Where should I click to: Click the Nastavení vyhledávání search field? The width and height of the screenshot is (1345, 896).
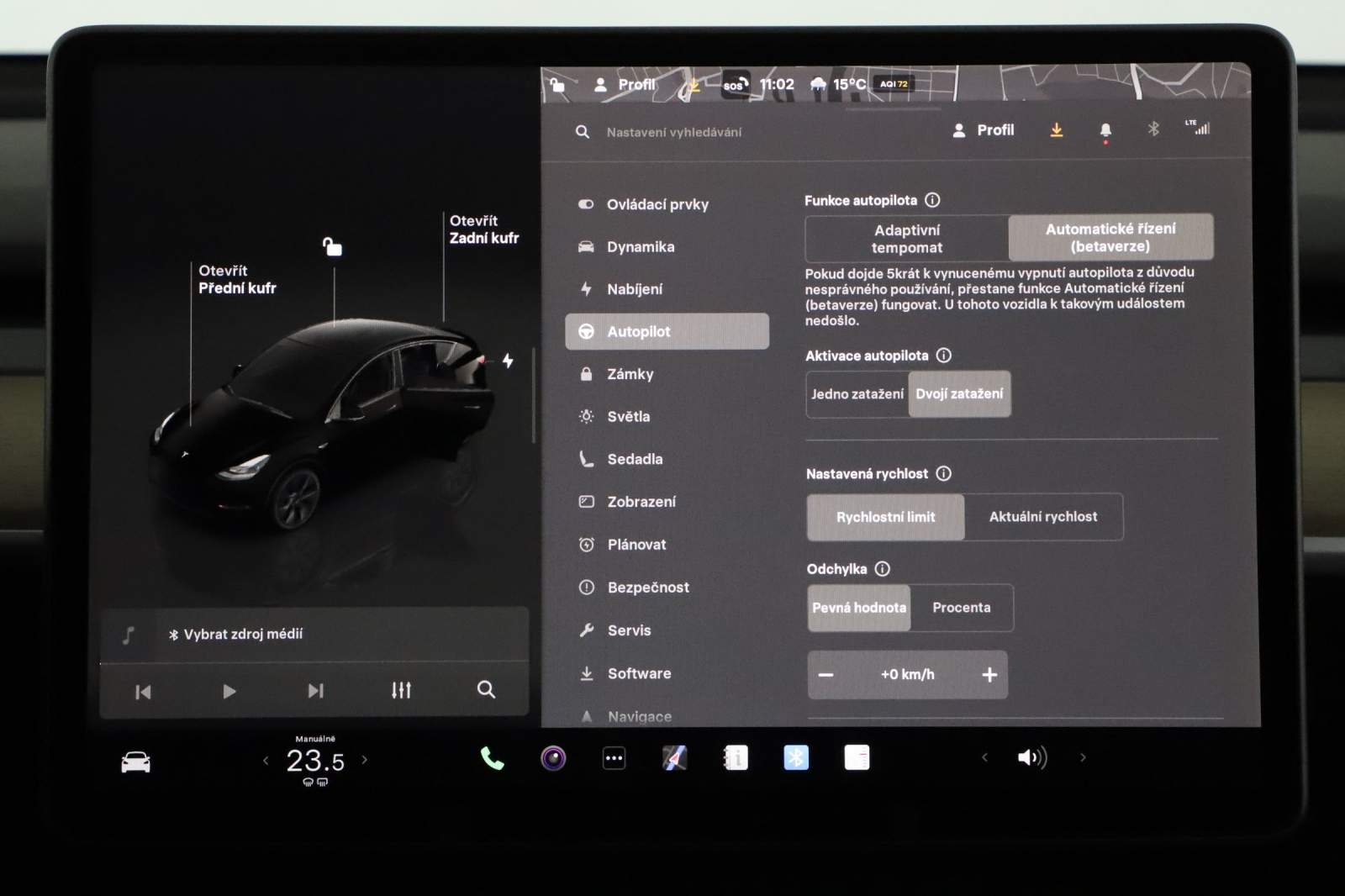(x=677, y=131)
